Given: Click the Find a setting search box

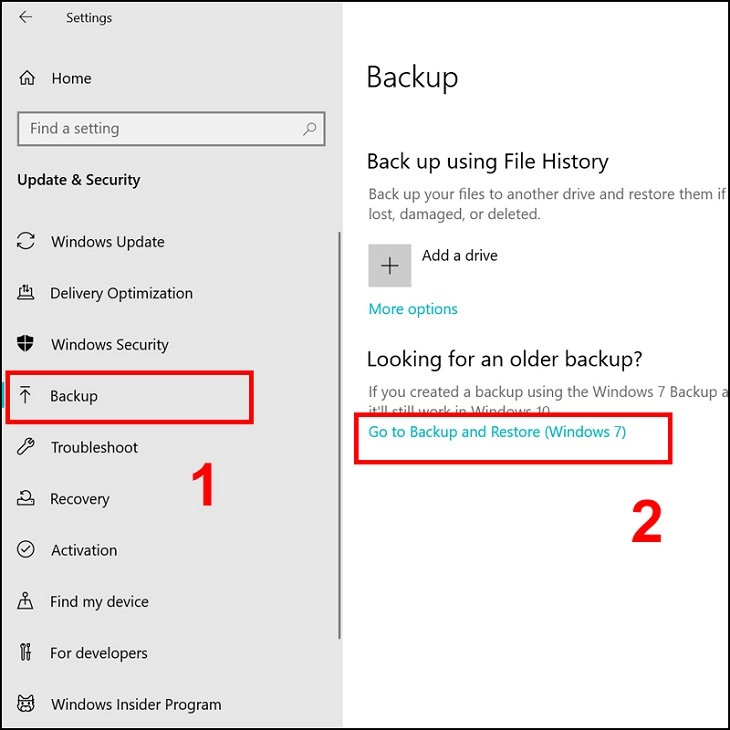Looking at the screenshot, I should 171,128.
